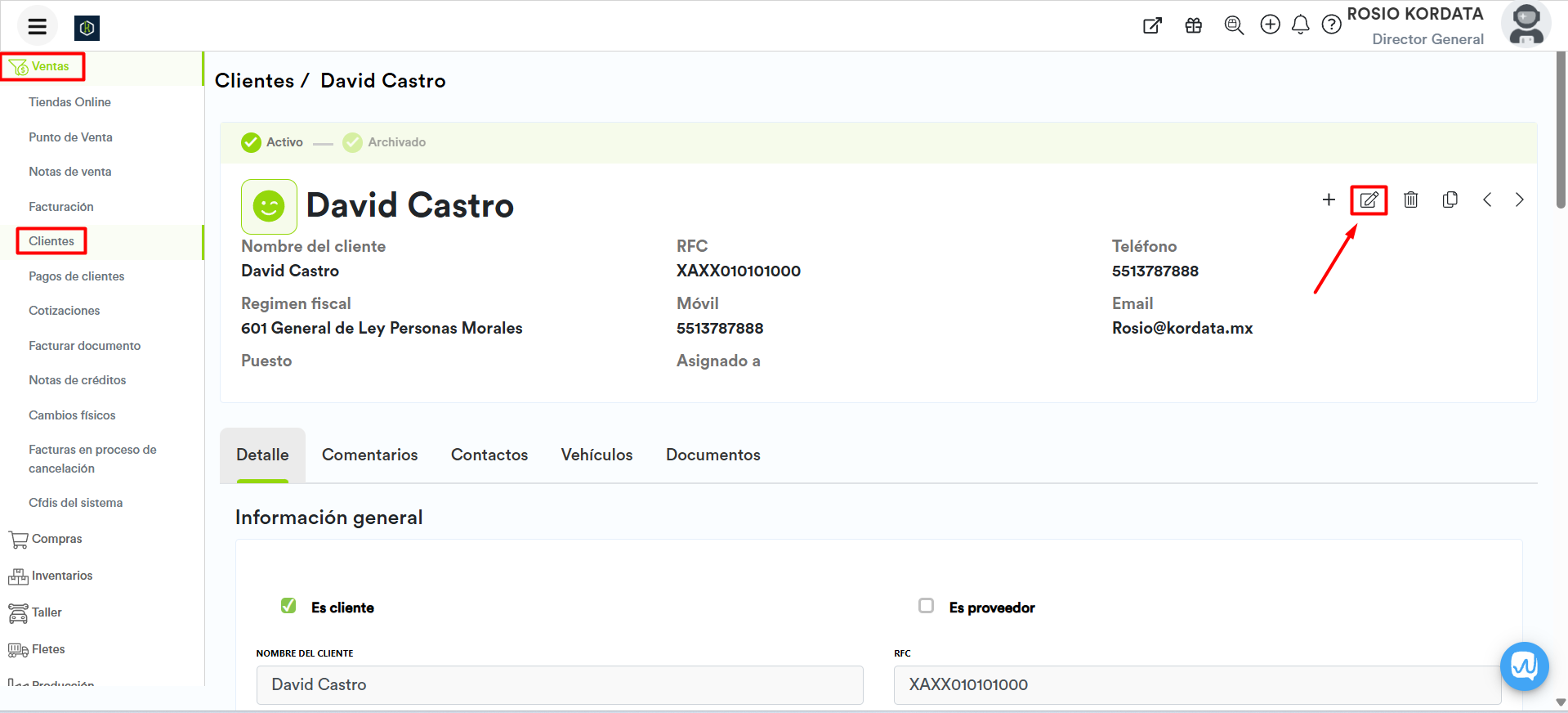Click the edit record pencil icon
The image size is (1568, 713).
click(x=1369, y=200)
